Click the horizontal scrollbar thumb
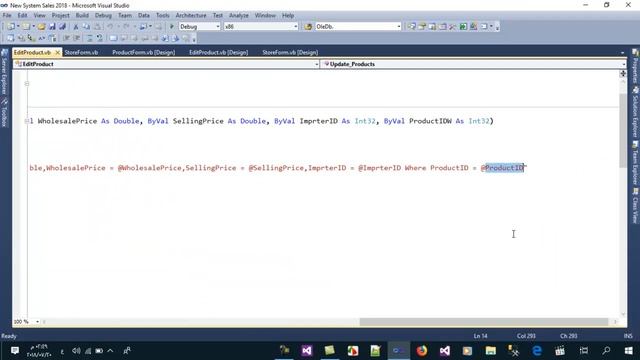This screenshot has height=360, width=640. (x=484, y=322)
